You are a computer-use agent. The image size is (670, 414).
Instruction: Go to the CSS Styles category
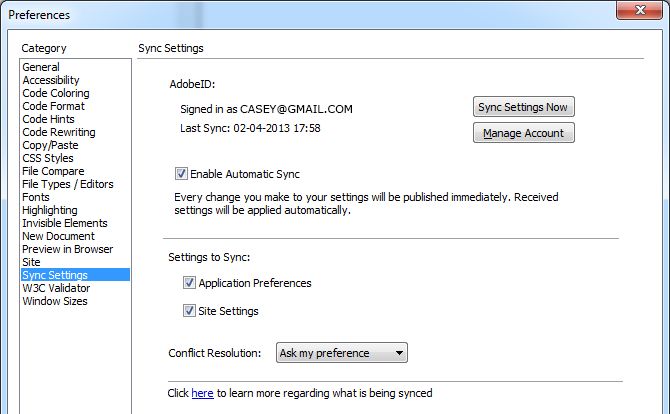click(x=48, y=158)
